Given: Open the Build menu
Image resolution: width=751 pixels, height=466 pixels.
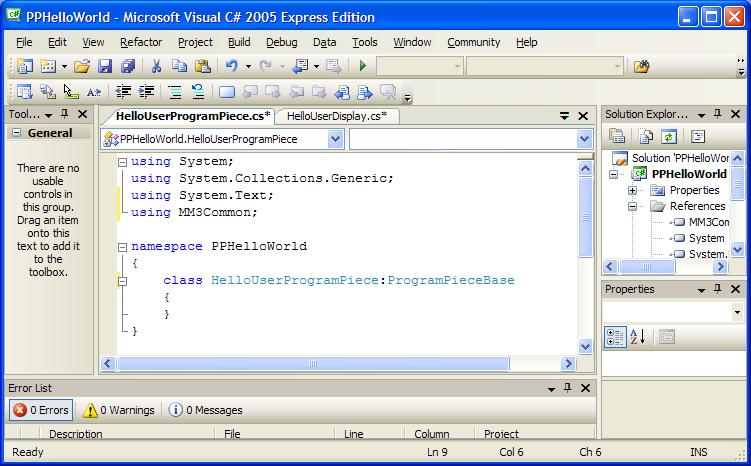Looking at the screenshot, I should (239, 42).
